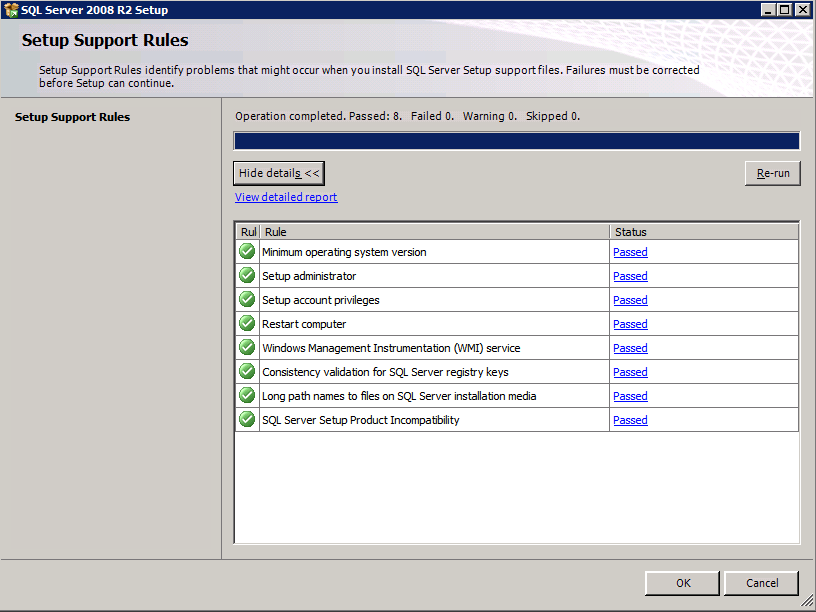Viewport: 816px width, 612px height.
Task: Select Long path names to files rule text
Action: [x=399, y=396]
